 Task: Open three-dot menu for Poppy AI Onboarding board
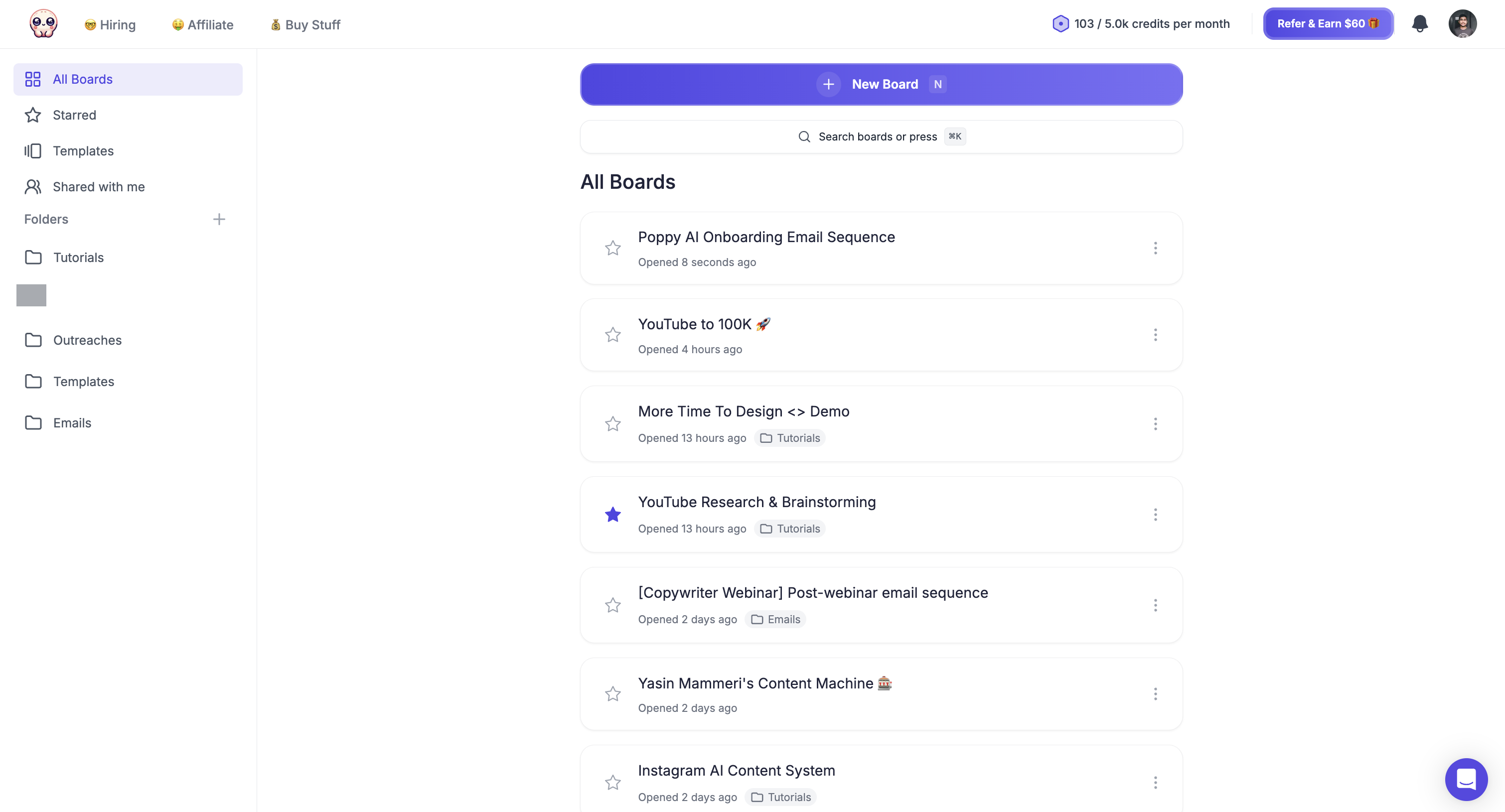(x=1155, y=248)
